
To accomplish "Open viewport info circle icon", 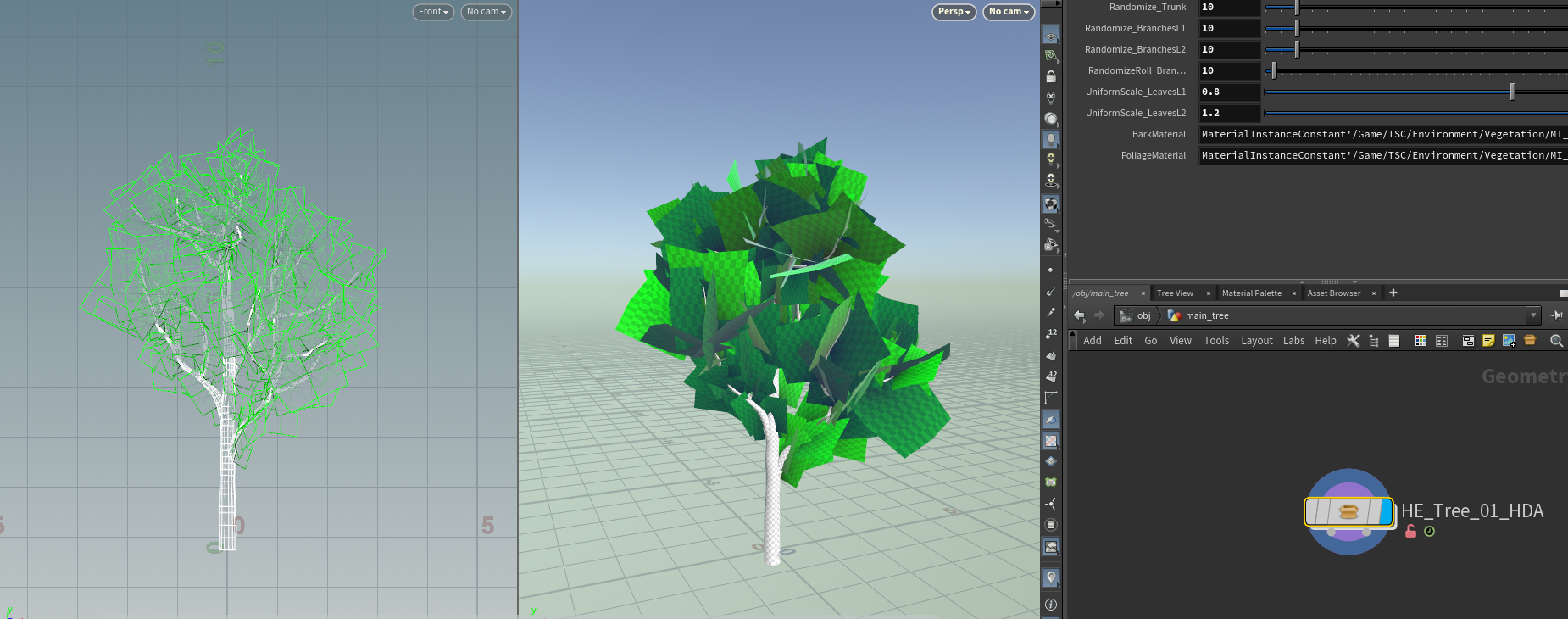I will (1051, 605).
